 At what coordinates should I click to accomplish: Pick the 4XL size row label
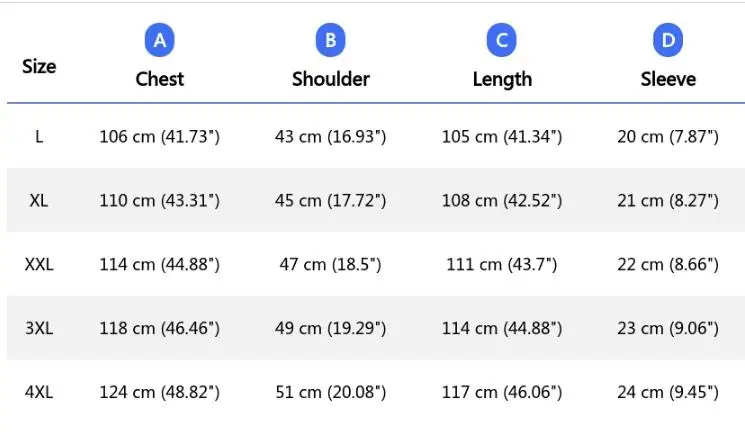pyautogui.click(x=39, y=393)
